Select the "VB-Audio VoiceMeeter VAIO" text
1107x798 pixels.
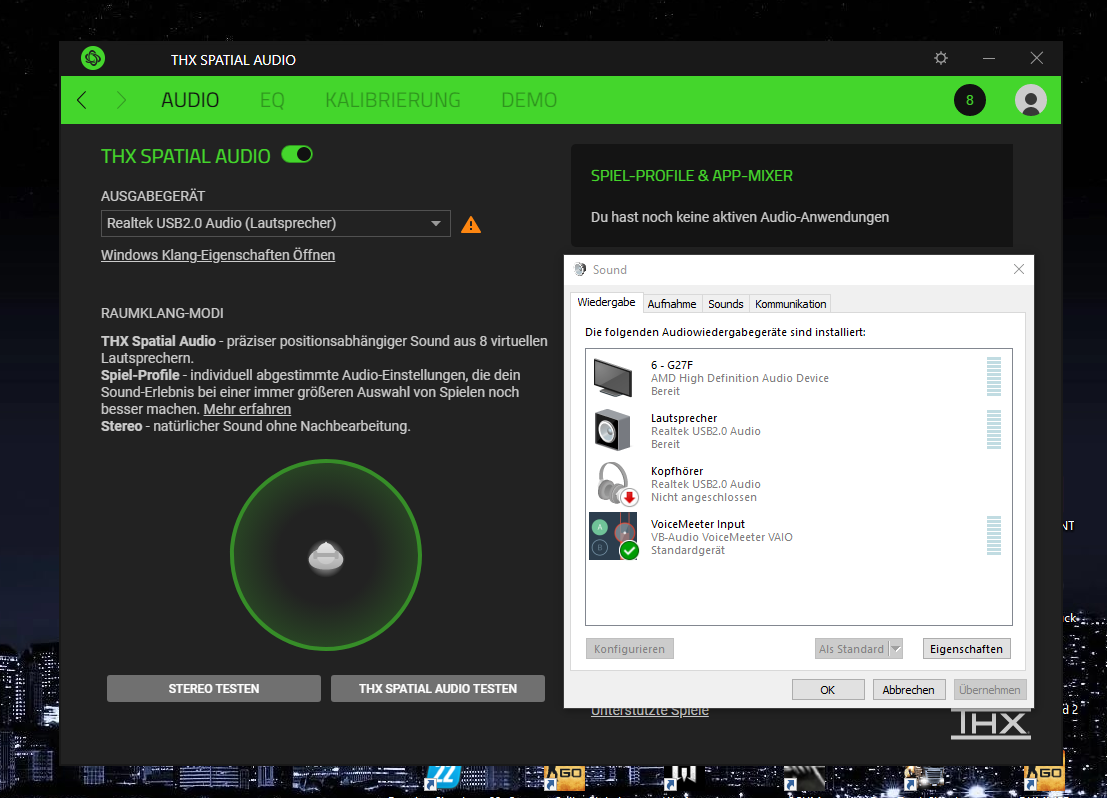722,537
